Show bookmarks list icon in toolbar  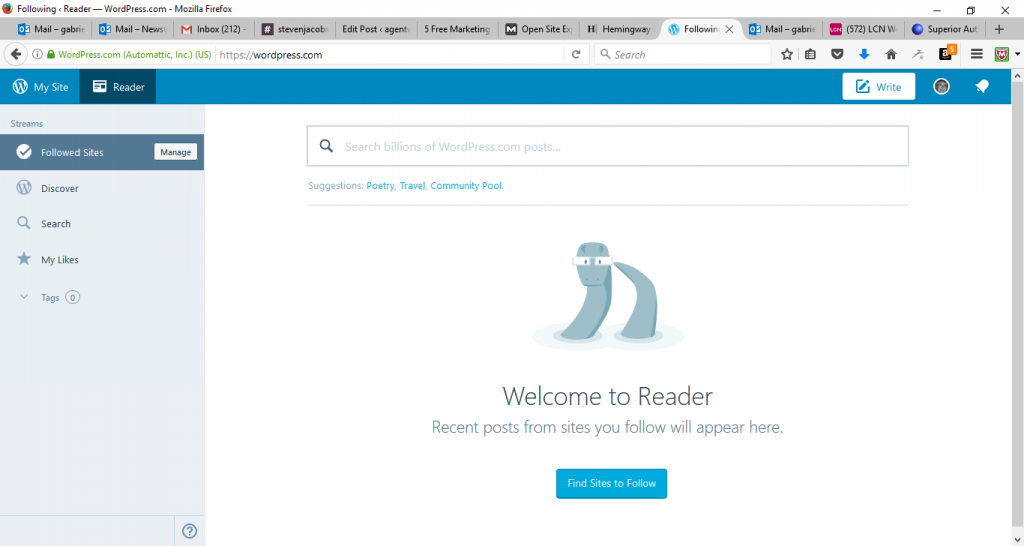[x=810, y=54]
